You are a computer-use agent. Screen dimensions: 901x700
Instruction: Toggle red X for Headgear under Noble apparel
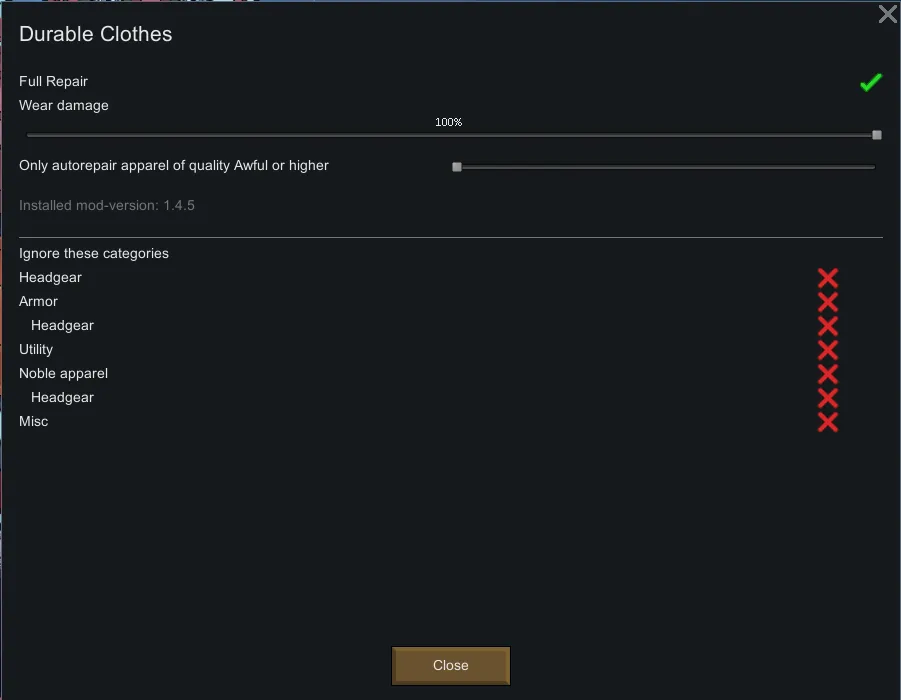[x=827, y=398]
